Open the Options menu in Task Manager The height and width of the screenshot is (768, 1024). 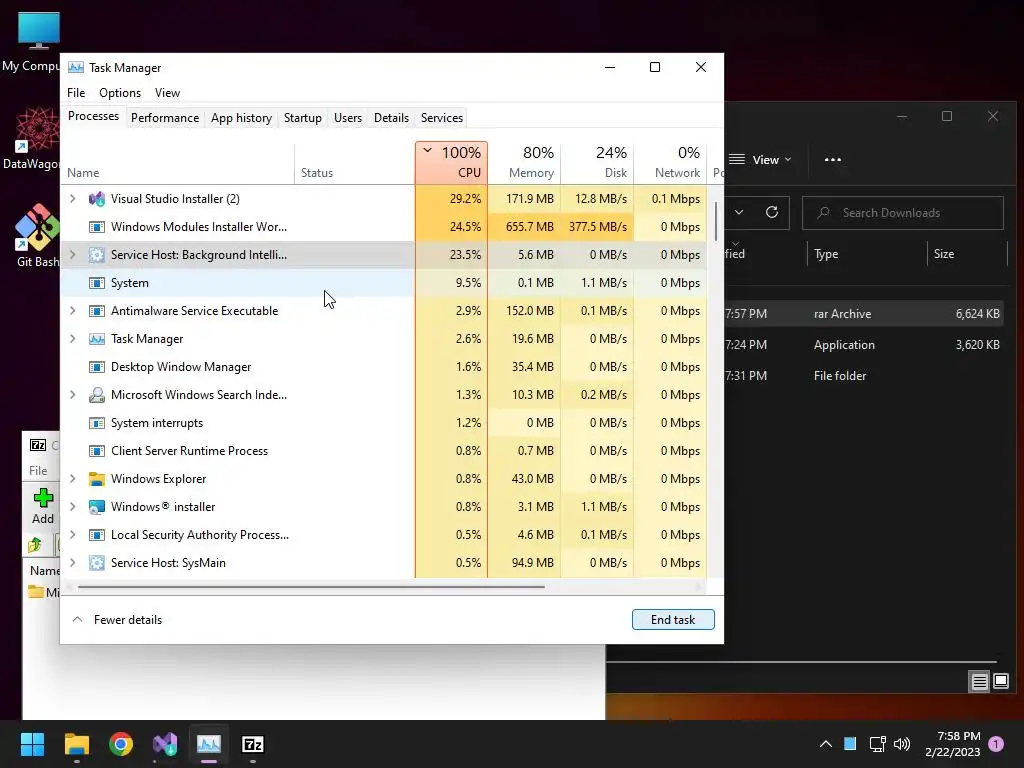coord(120,93)
